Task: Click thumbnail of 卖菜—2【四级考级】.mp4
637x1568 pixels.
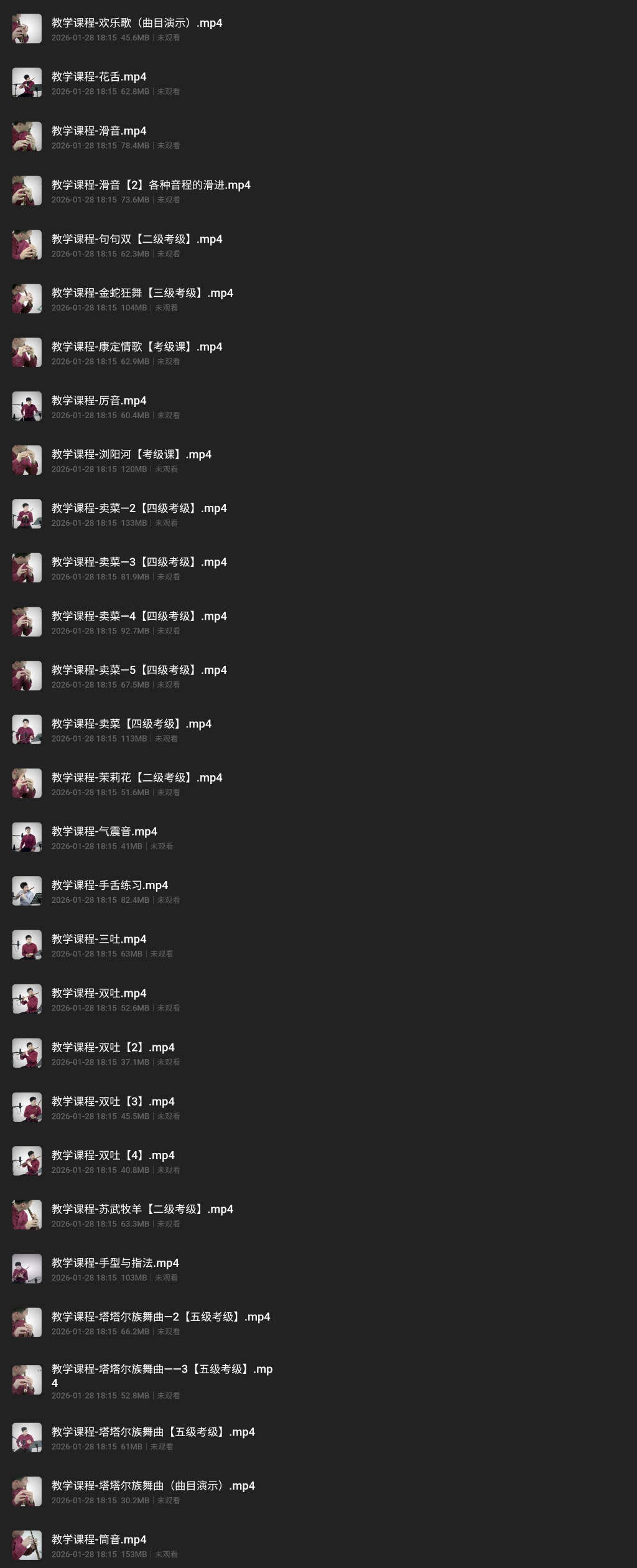Action: click(27, 514)
